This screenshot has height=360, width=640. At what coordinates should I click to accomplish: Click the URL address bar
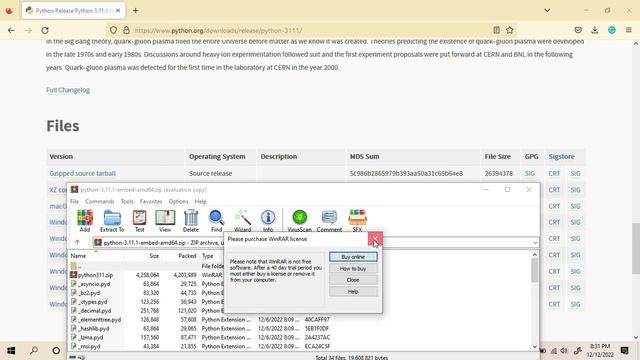click(x=310, y=30)
